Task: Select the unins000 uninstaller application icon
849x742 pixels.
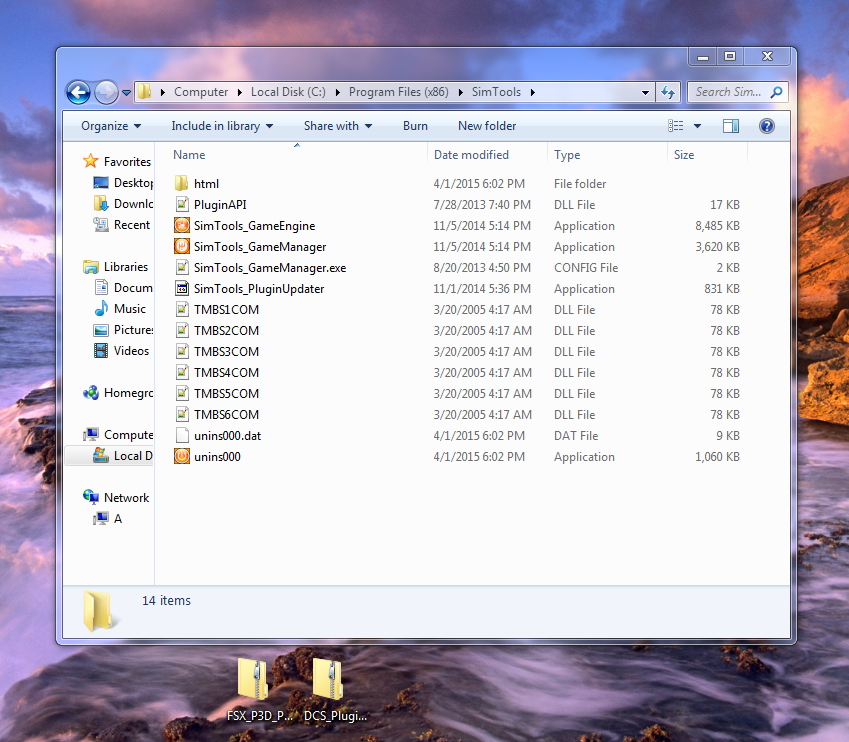Action: 181,457
